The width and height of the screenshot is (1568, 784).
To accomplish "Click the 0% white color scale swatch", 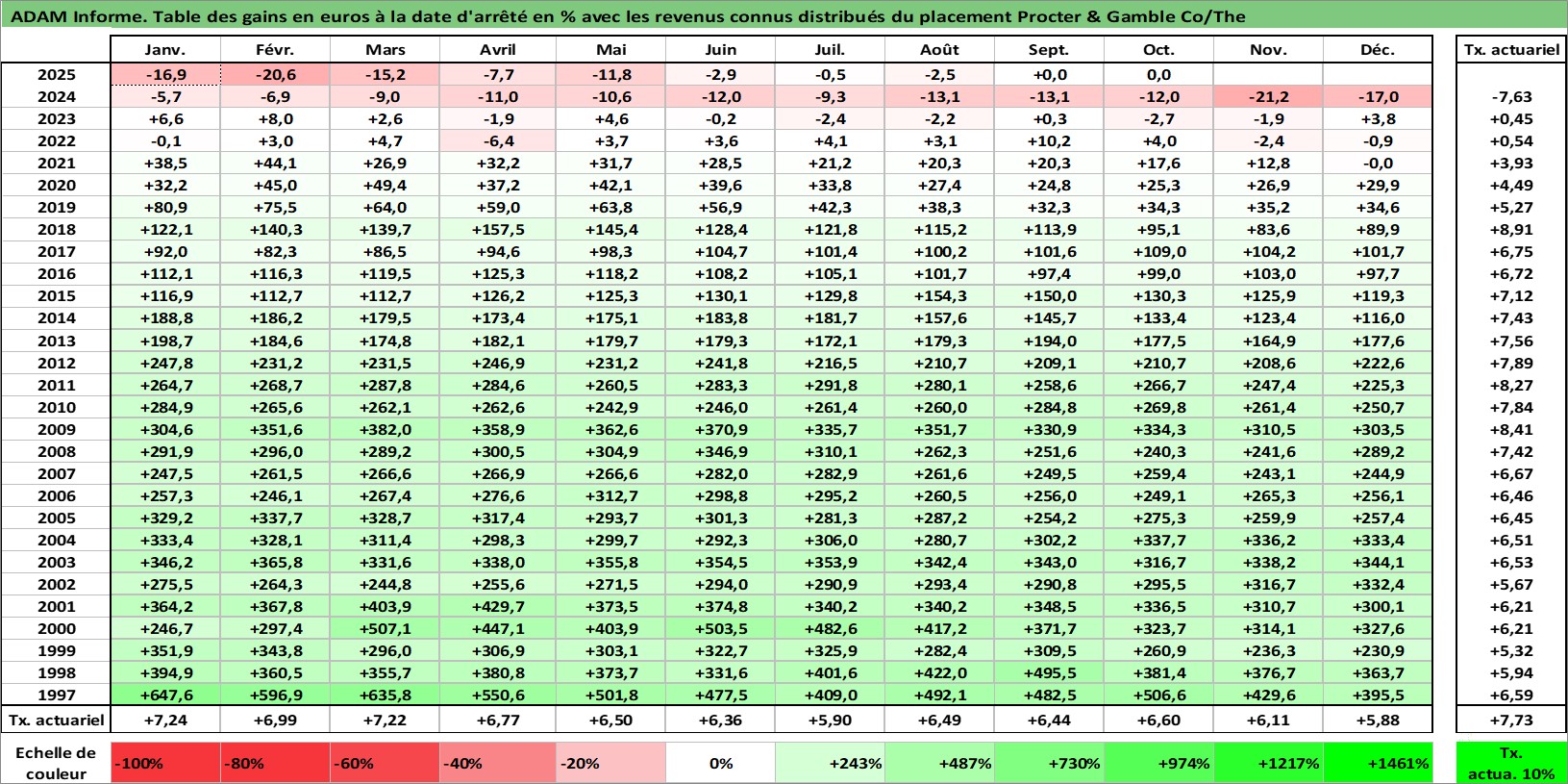I will pyautogui.click(x=720, y=763).
